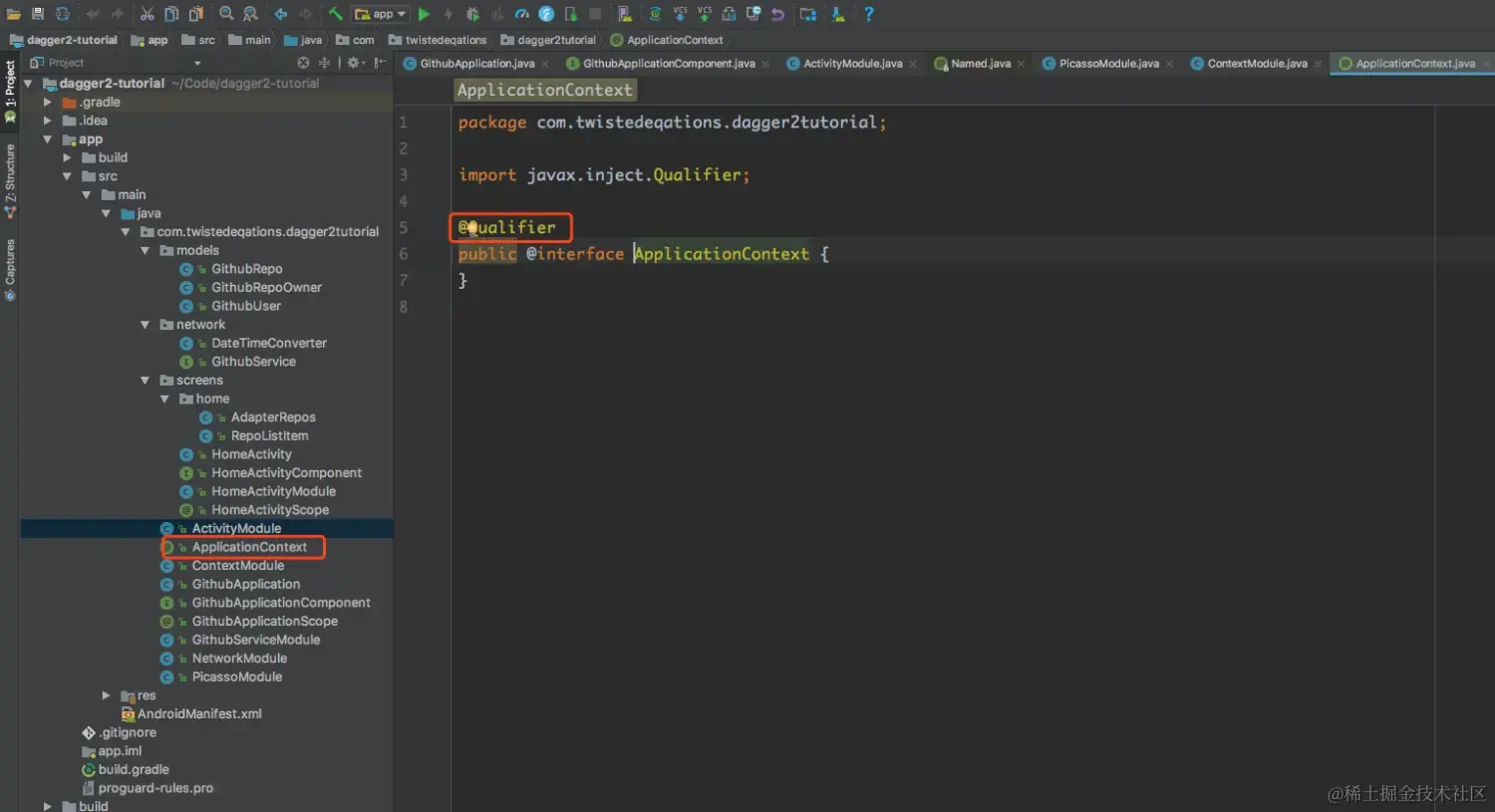Click the VCS update project icon

click(x=680, y=13)
